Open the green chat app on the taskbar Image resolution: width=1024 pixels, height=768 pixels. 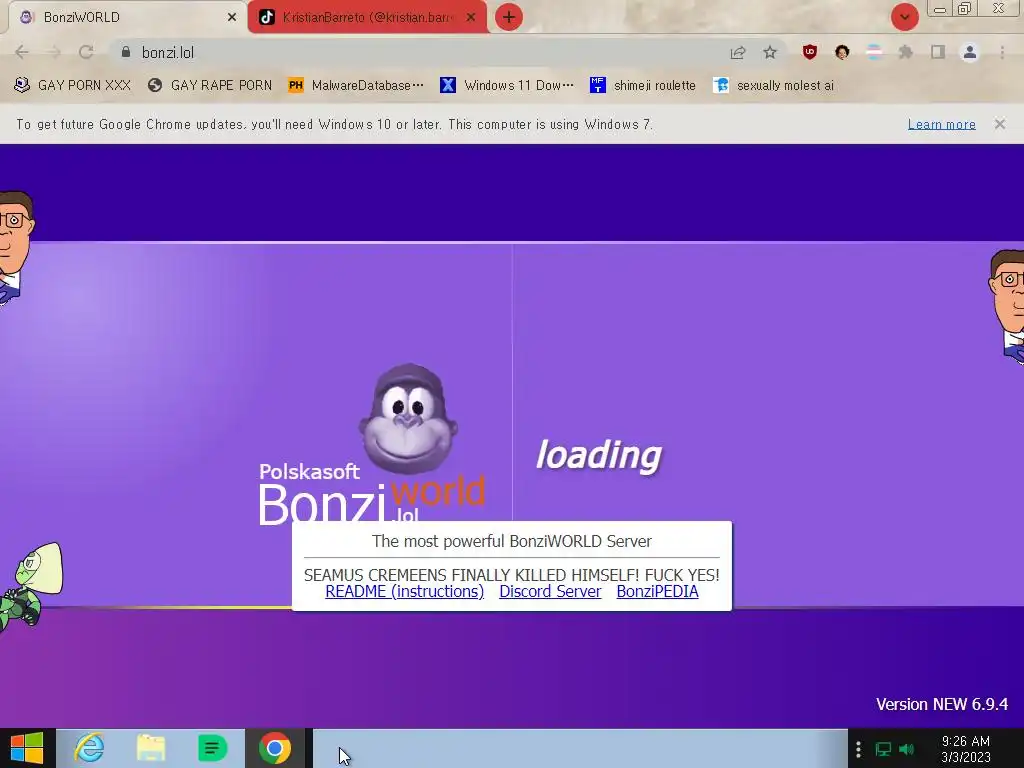[x=212, y=748]
